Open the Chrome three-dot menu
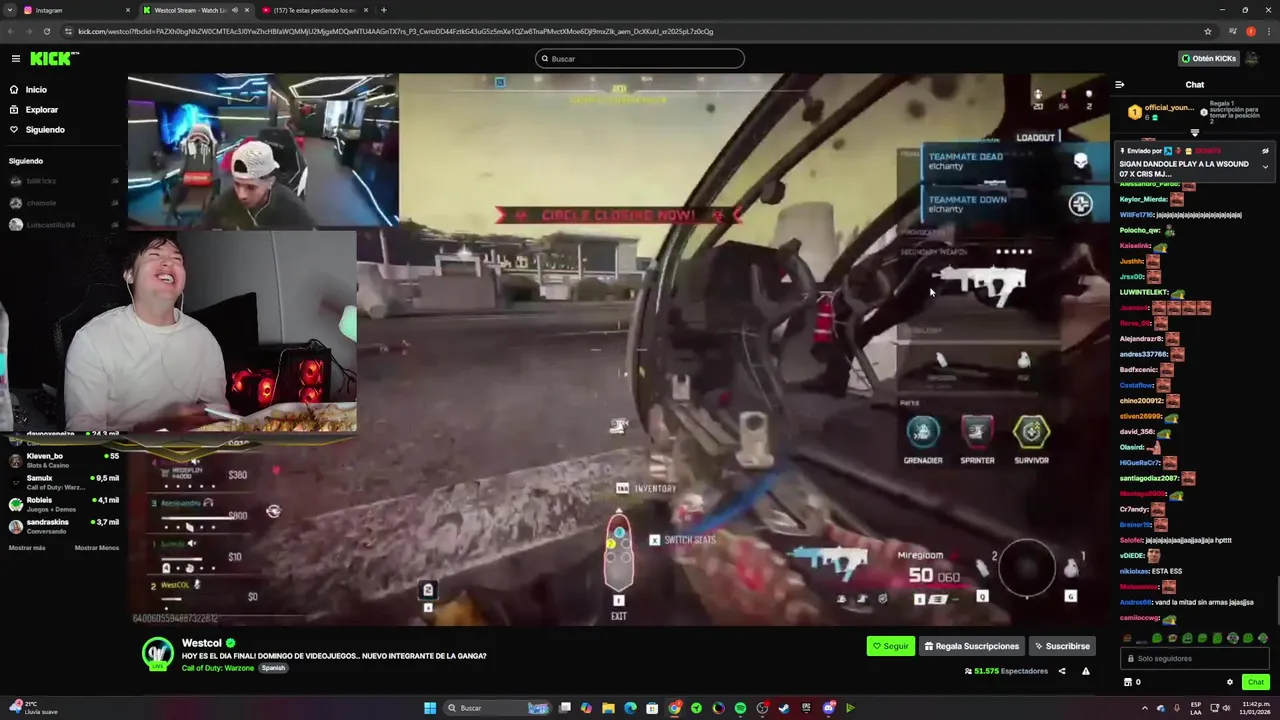1280x720 pixels. tap(1269, 31)
